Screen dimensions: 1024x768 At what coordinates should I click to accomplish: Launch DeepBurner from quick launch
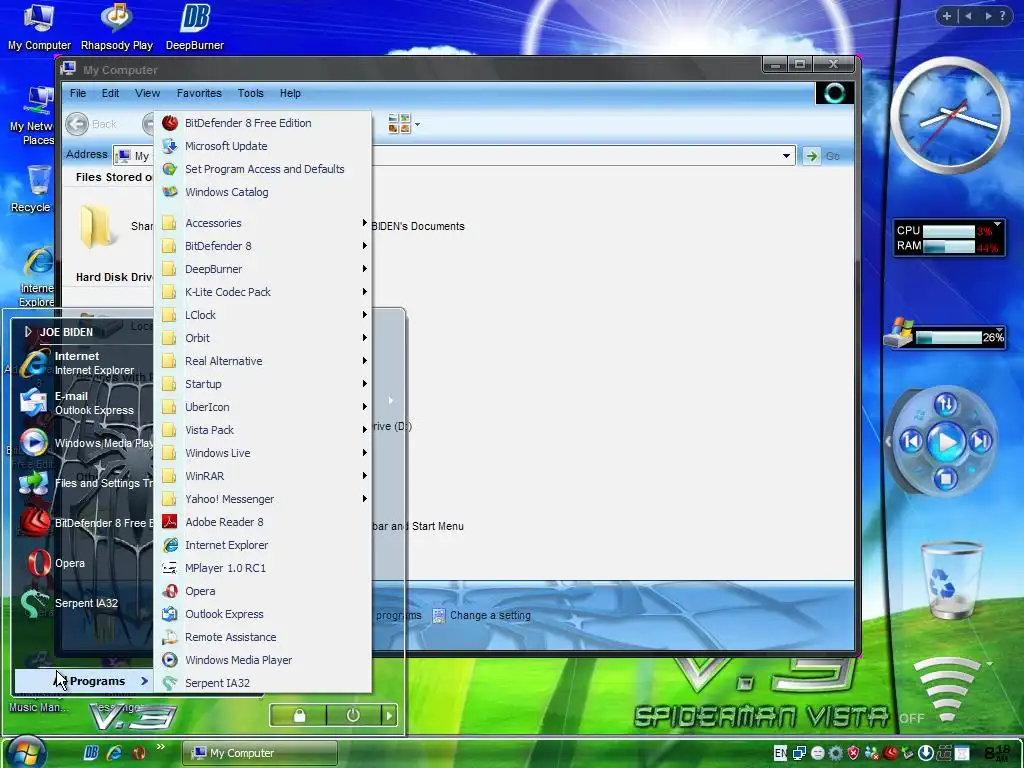[91, 753]
